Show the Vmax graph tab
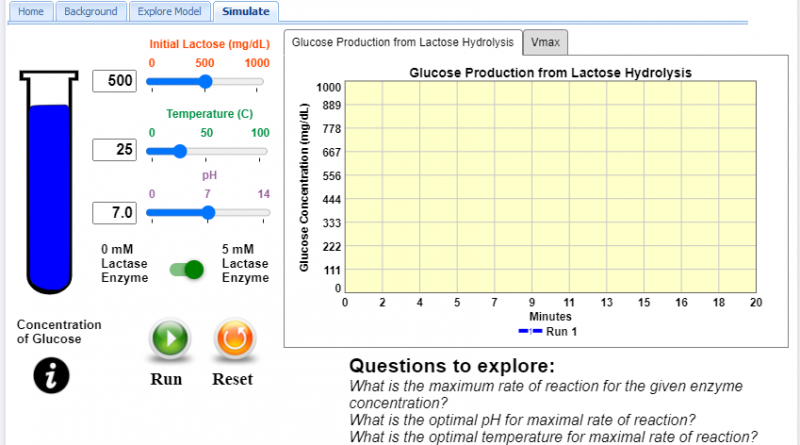 545,42
